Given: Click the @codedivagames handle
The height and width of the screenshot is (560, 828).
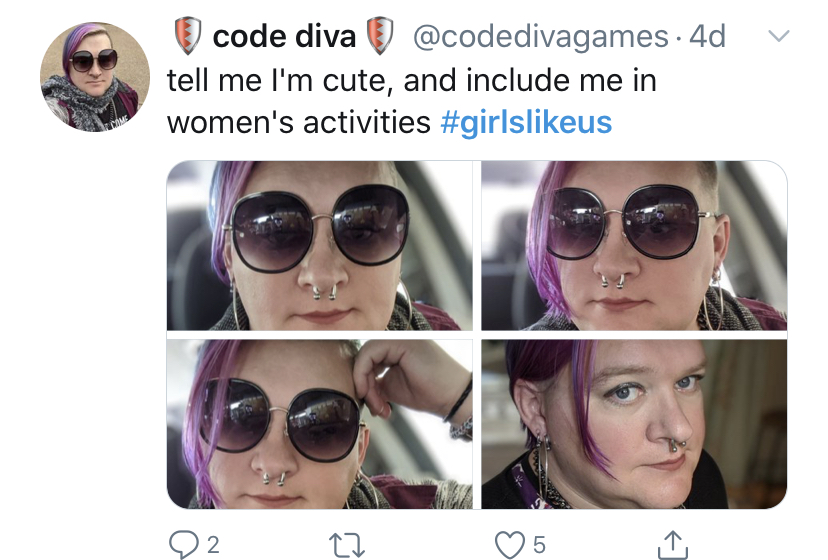Looking at the screenshot, I should coord(540,36).
